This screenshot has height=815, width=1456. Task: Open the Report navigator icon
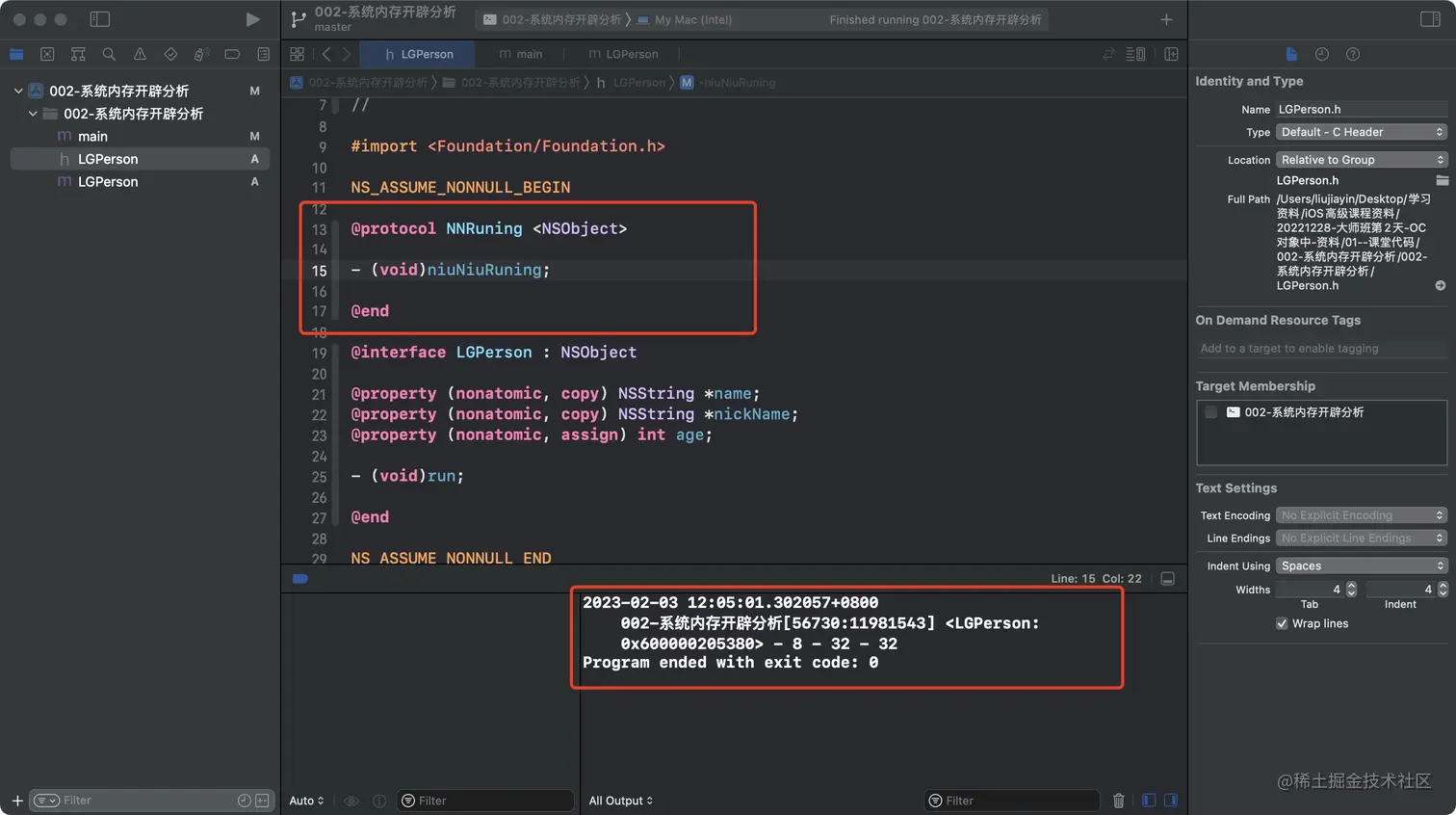pos(263,54)
